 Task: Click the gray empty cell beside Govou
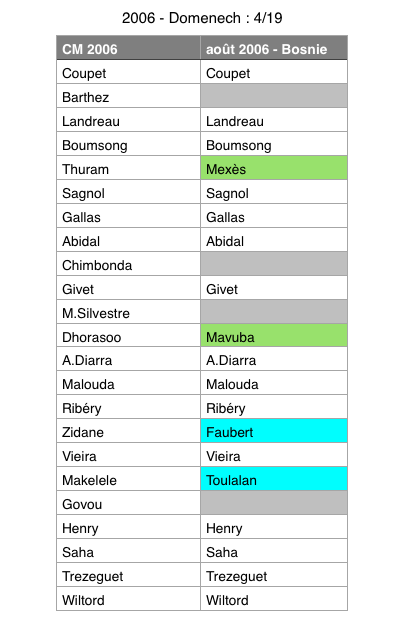[x=274, y=503]
